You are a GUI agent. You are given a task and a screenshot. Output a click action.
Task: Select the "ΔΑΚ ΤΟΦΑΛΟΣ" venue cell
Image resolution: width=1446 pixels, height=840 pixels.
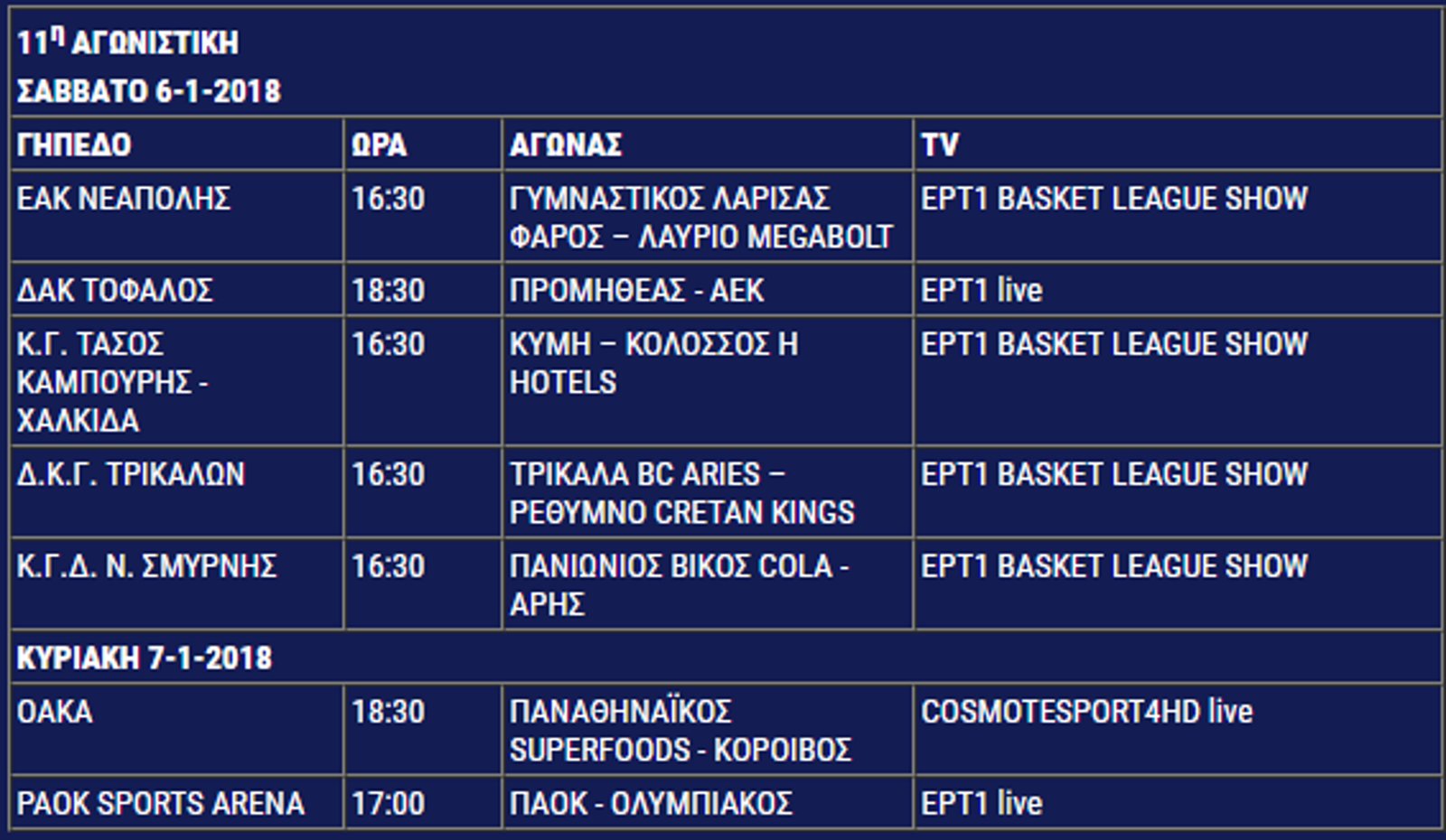pyautogui.click(x=115, y=290)
